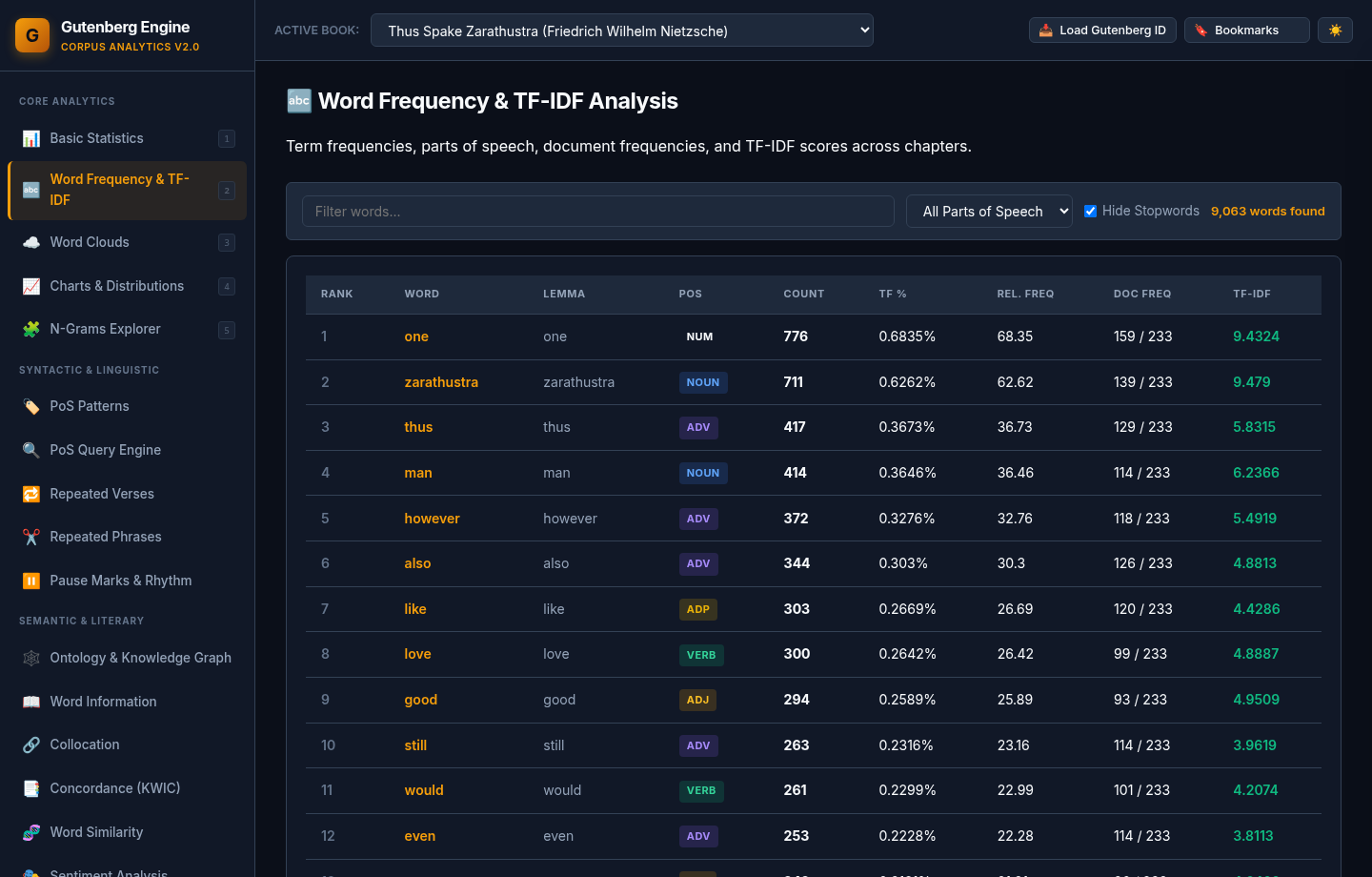Click the Word Clouds cloud icon

[x=31, y=242]
